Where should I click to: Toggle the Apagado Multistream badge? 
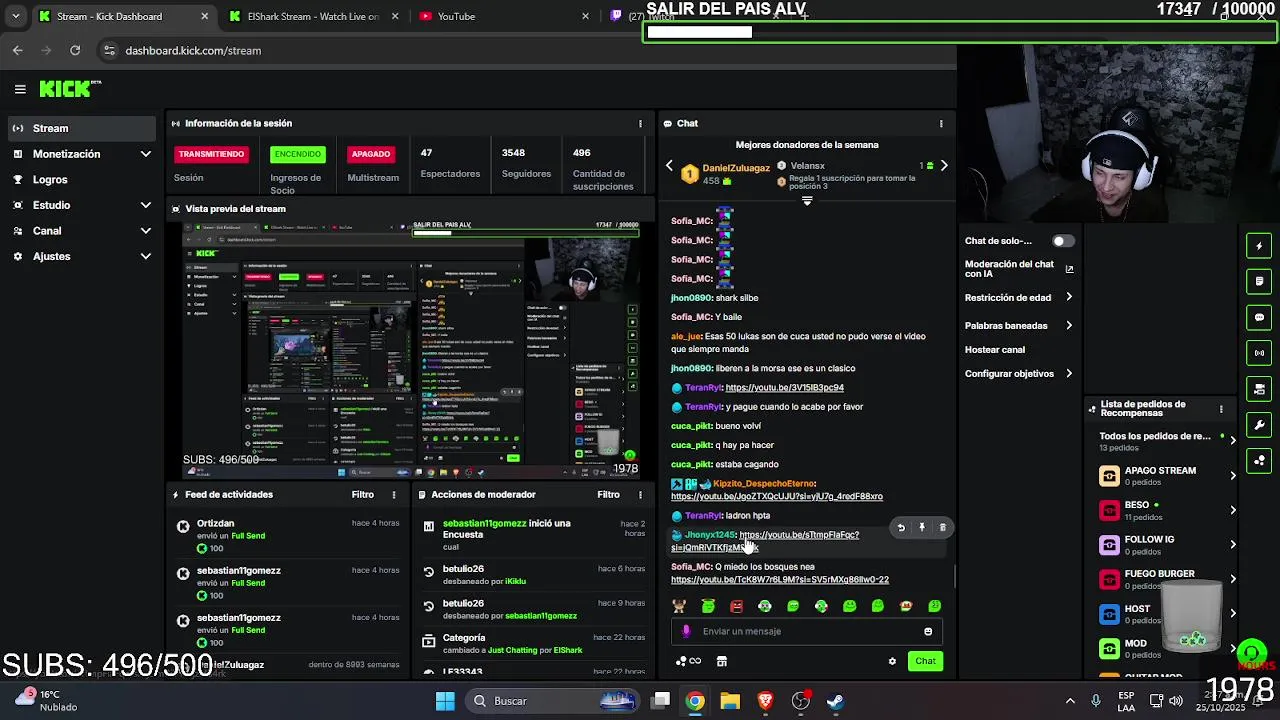370,154
